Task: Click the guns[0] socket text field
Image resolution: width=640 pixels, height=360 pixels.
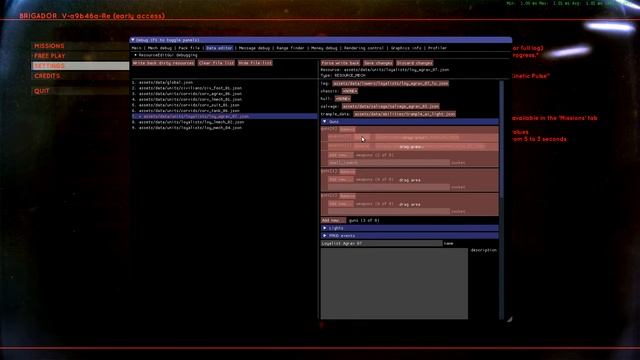Action: click(x=389, y=163)
